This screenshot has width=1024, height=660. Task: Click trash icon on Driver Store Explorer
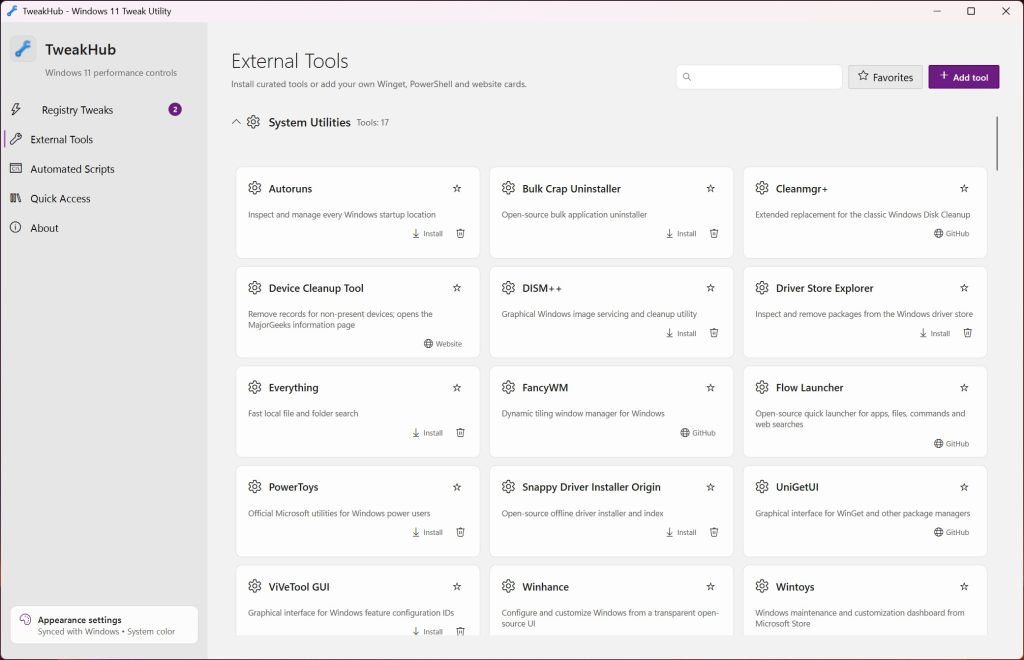967,333
